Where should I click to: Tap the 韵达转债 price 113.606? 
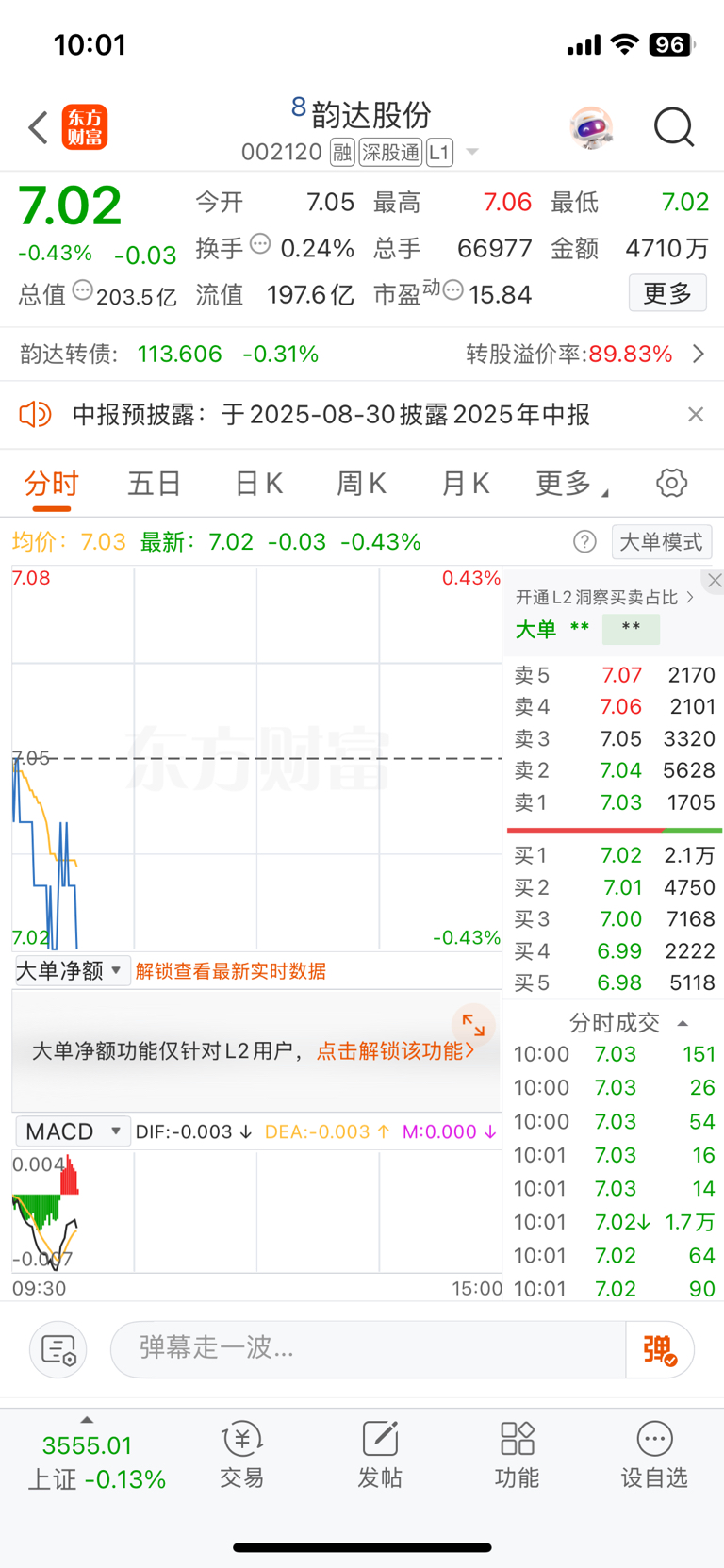pos(179,354)
